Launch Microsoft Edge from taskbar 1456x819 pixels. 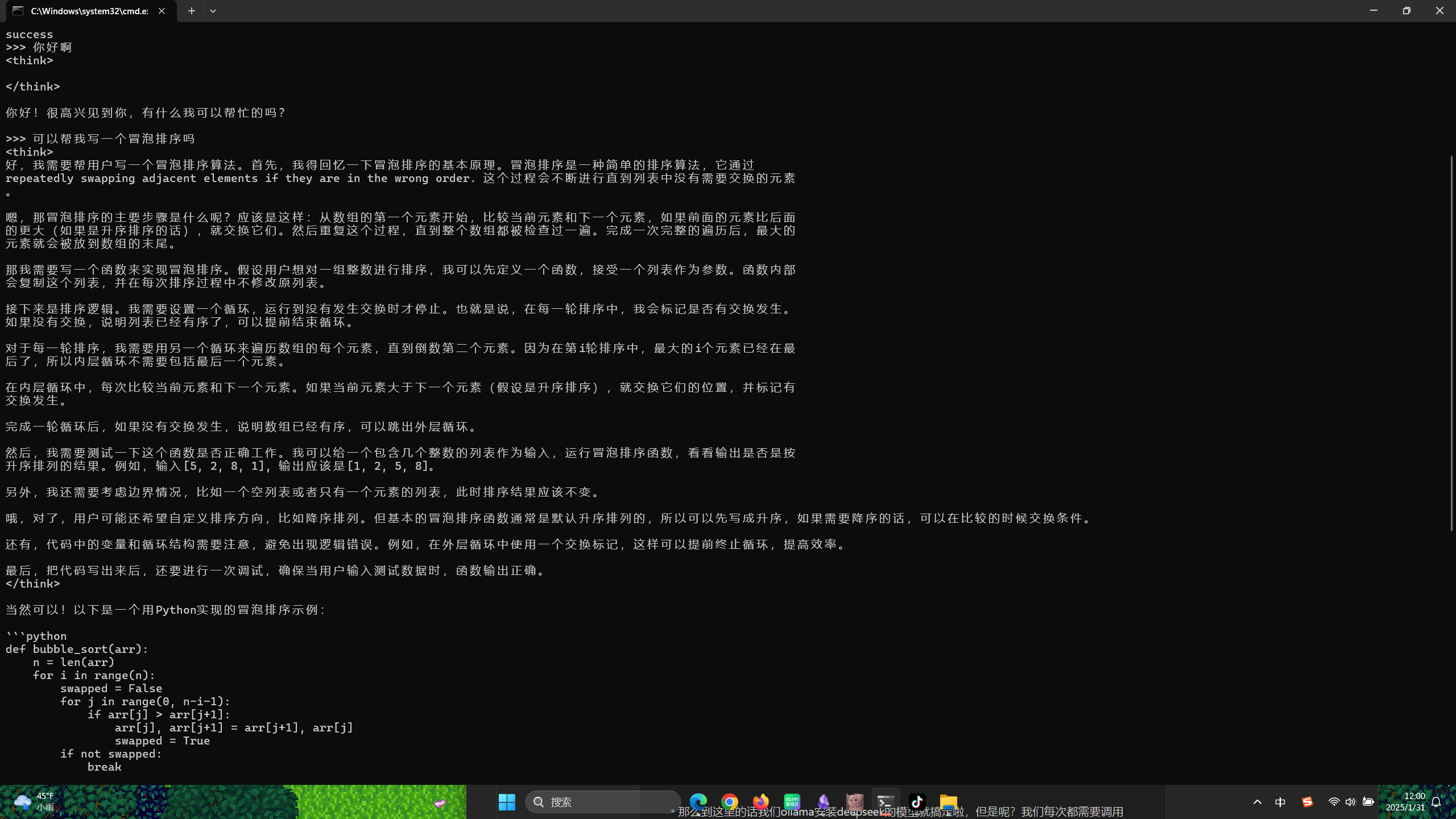(x=698, y=802)
